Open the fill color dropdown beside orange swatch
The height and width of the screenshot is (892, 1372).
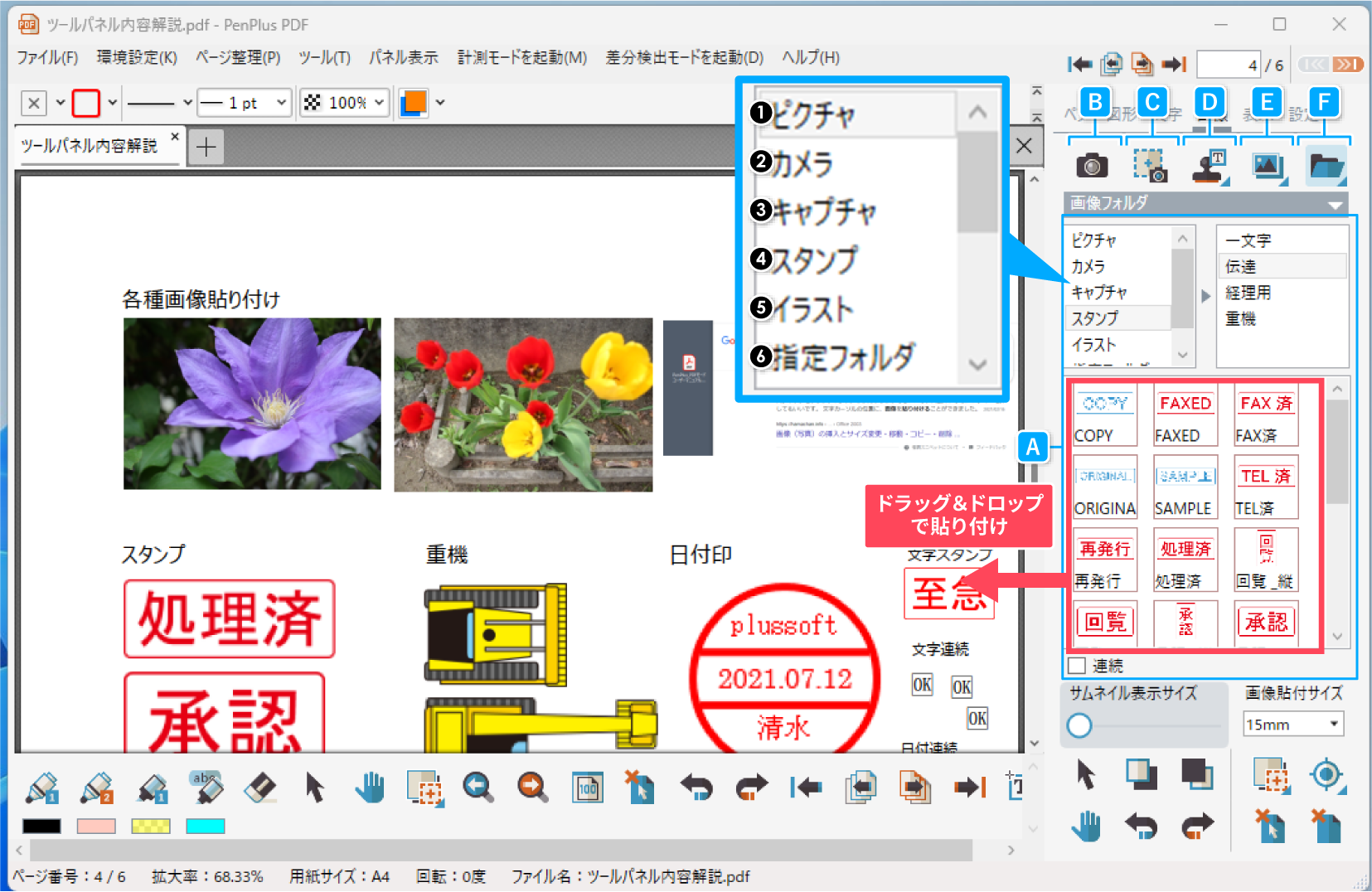point(440,103)
